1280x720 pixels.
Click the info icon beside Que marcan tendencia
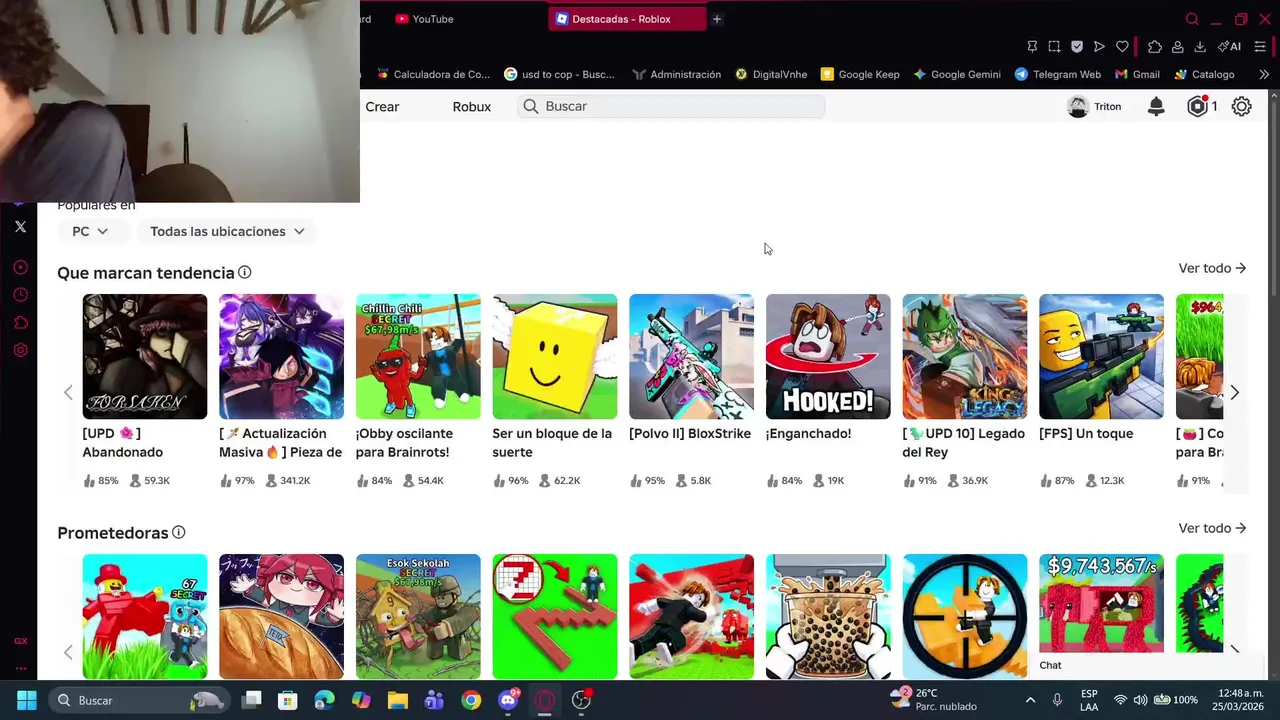244,272
